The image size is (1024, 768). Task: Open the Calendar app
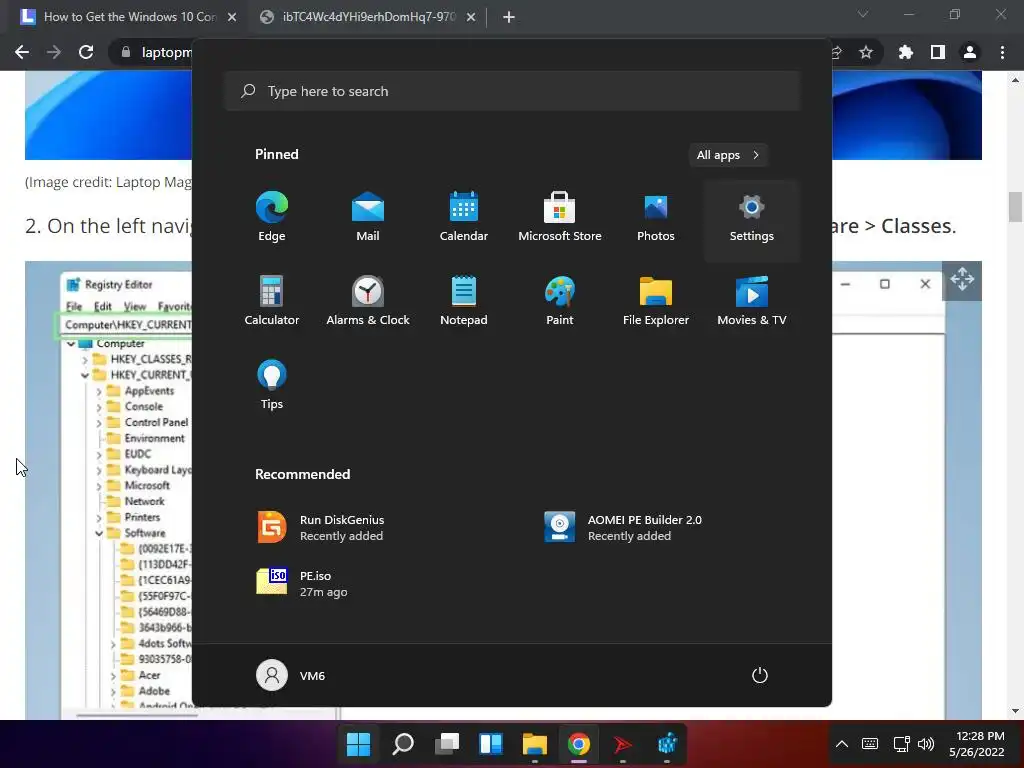click(464, 217)
